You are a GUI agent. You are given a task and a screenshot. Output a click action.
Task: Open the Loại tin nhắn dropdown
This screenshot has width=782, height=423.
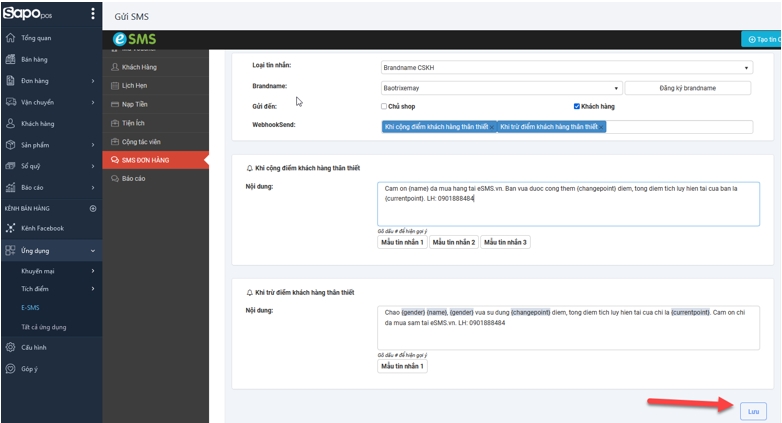(567, 67)
